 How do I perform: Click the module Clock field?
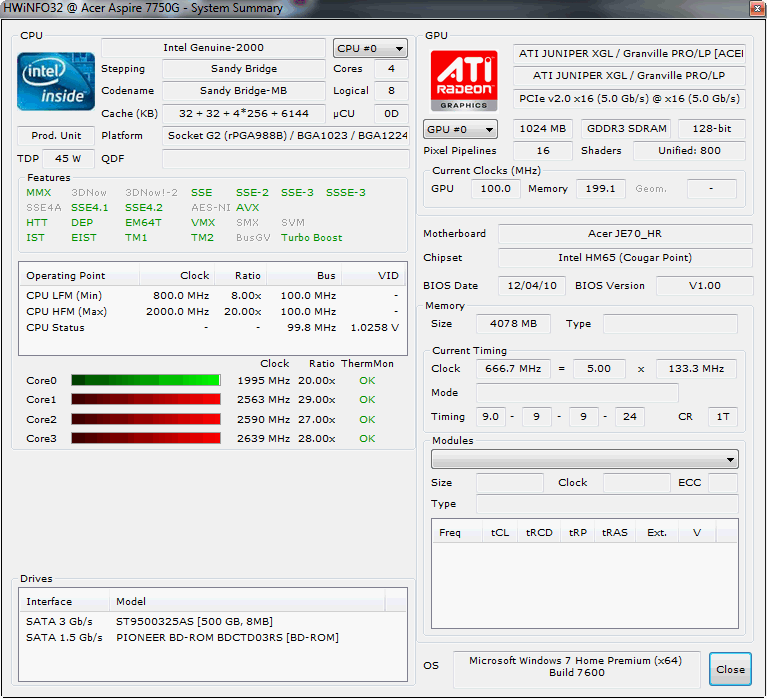(636, 483)
